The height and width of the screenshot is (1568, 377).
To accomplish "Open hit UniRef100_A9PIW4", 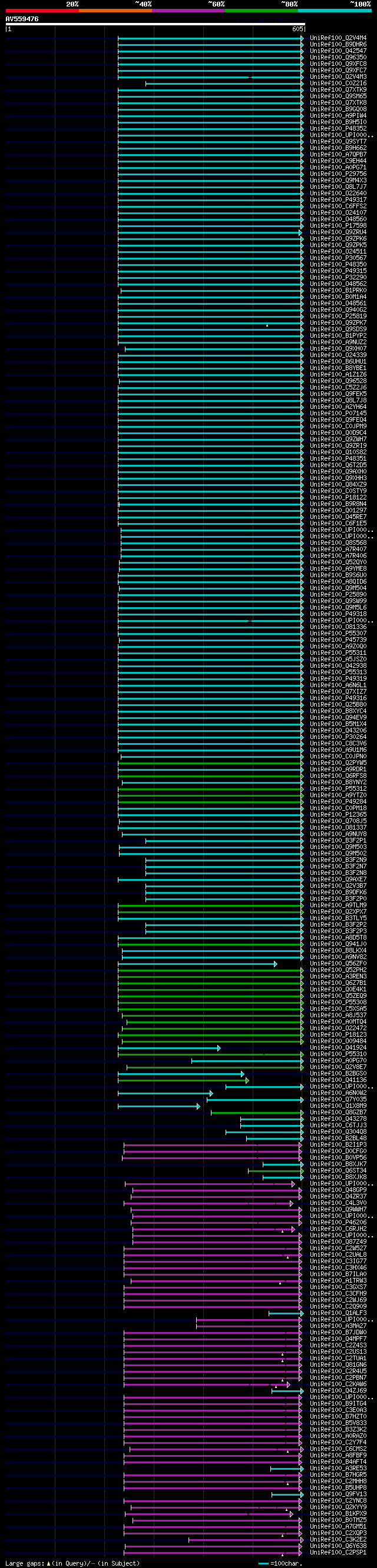I will [x=338, y=116].
